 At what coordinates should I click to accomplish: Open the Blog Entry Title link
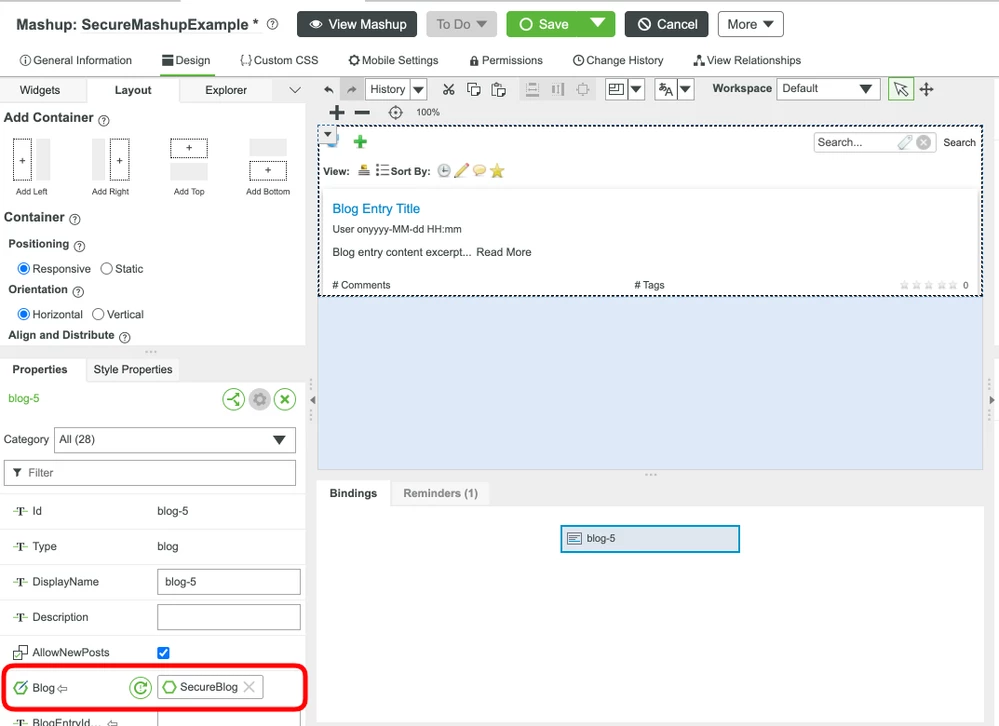[x=376, y=209]
